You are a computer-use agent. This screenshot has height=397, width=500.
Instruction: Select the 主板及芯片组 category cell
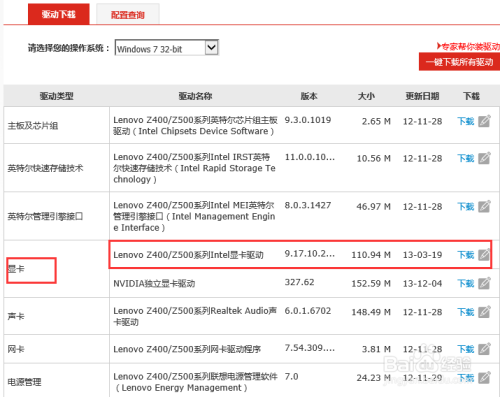click(x=56, y=125)
